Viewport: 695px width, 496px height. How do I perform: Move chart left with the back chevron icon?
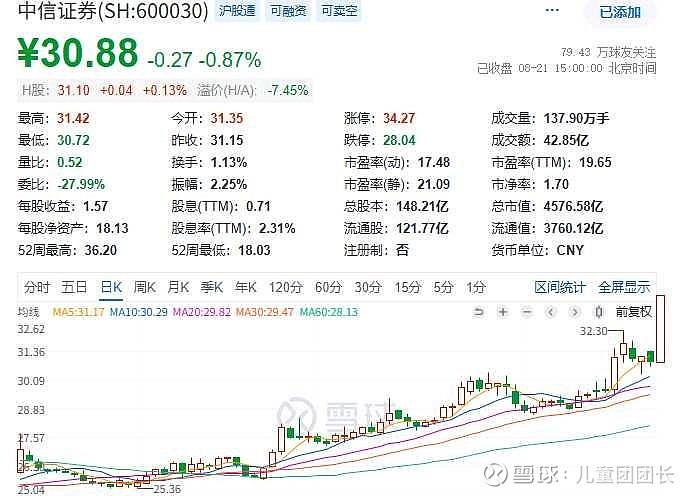tap(551, 312)
